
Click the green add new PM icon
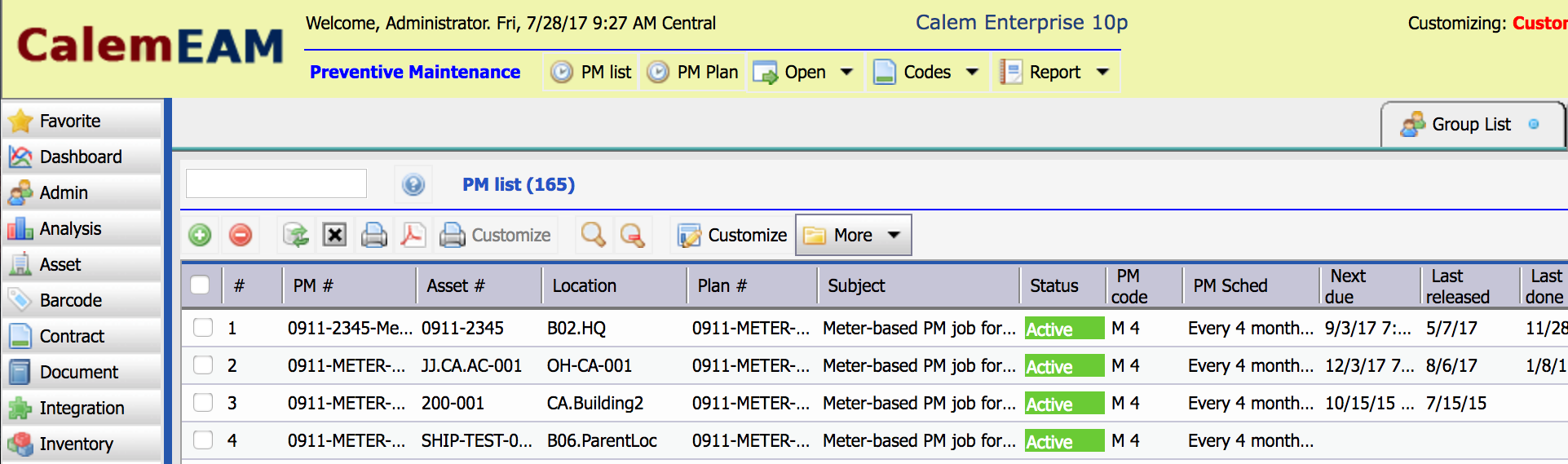point(200,235)
